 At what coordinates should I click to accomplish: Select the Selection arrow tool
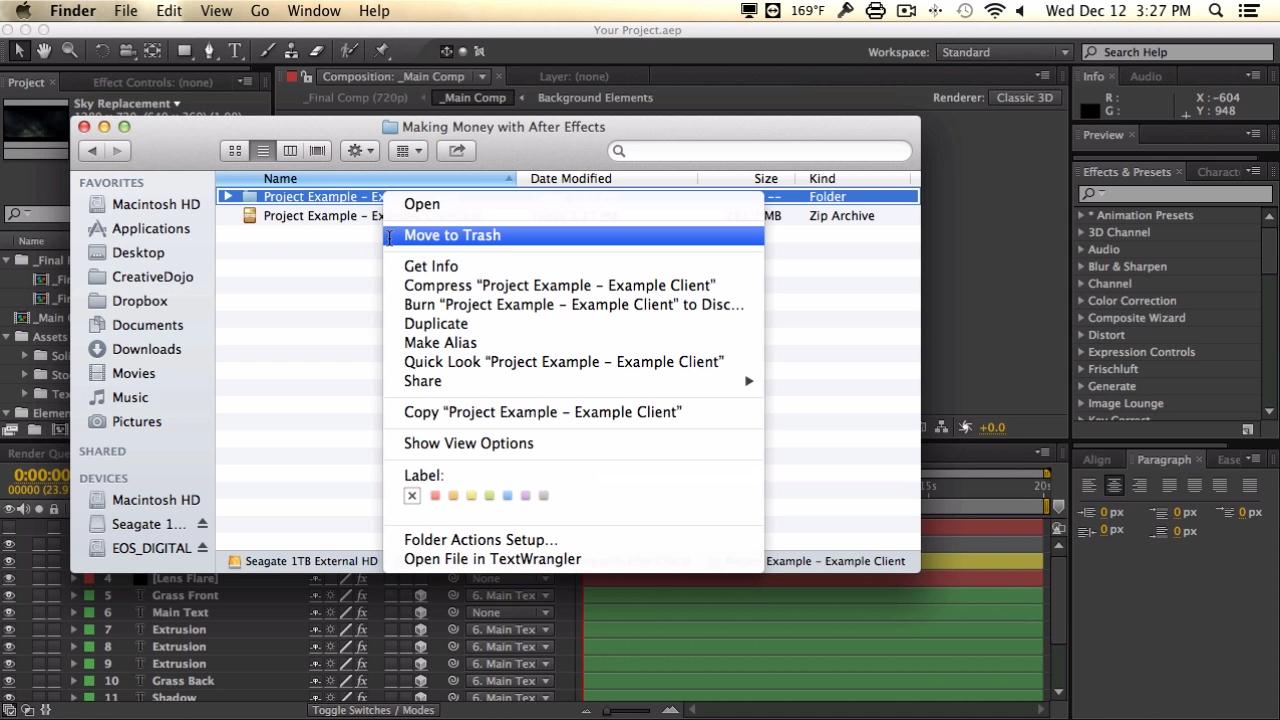tap(20, 51)
